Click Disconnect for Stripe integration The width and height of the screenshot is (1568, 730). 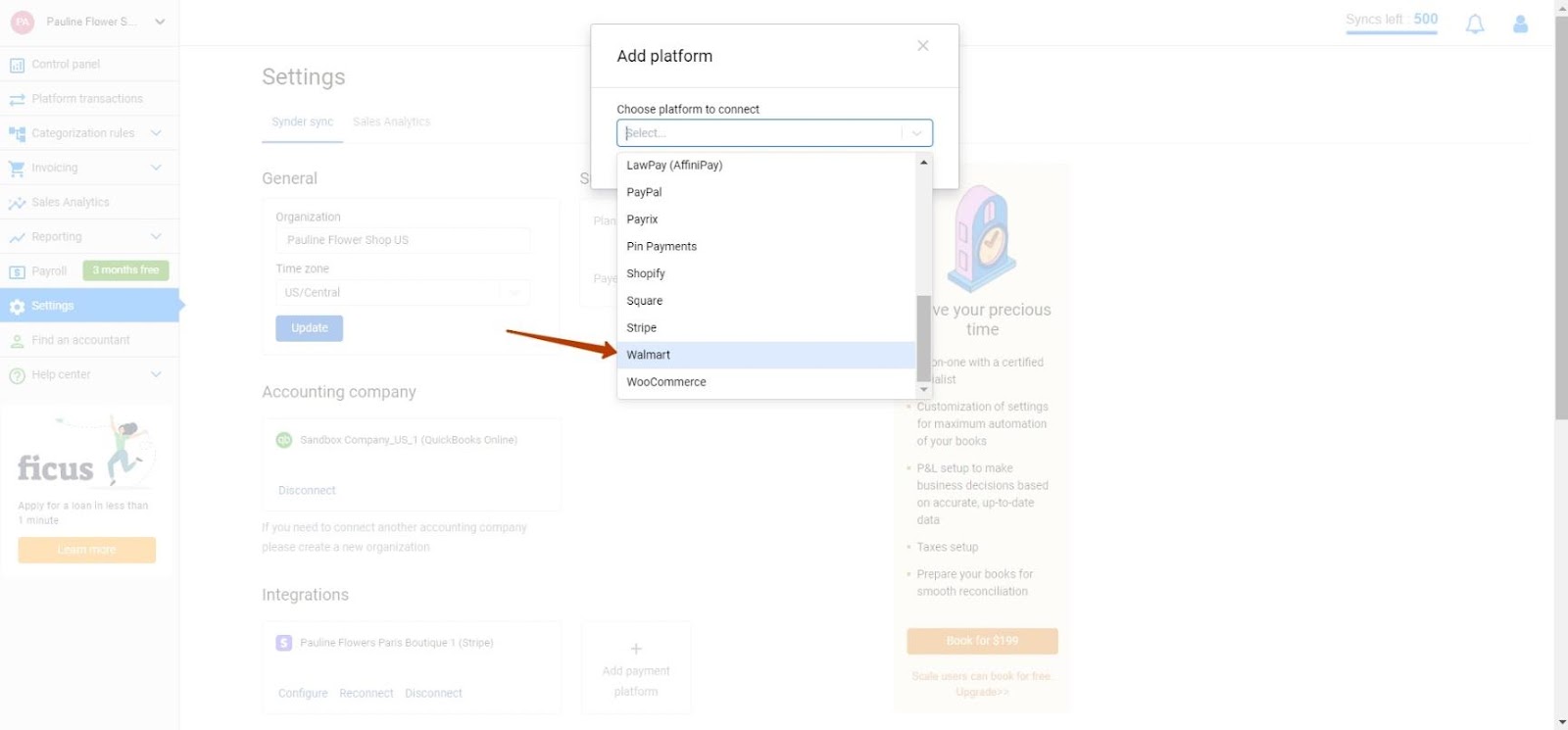(x=433, y=694)
